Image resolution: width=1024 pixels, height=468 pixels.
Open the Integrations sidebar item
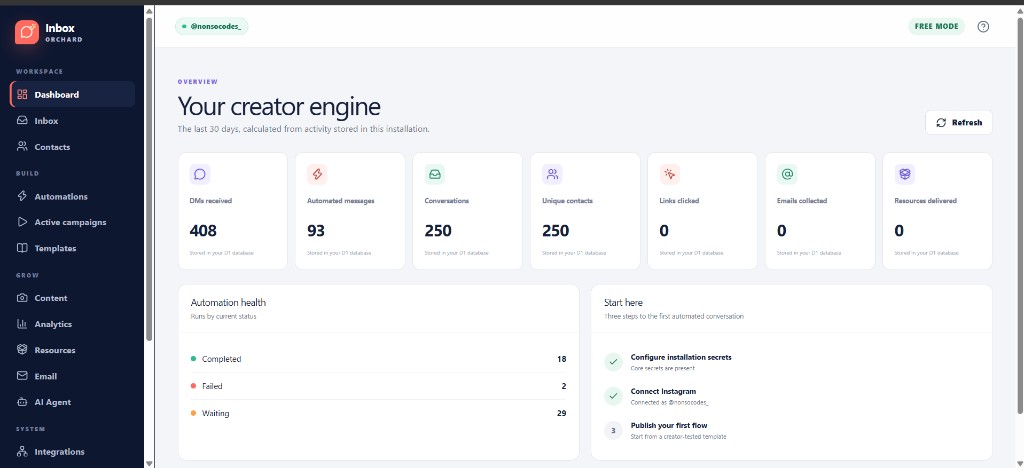point(72,452)
